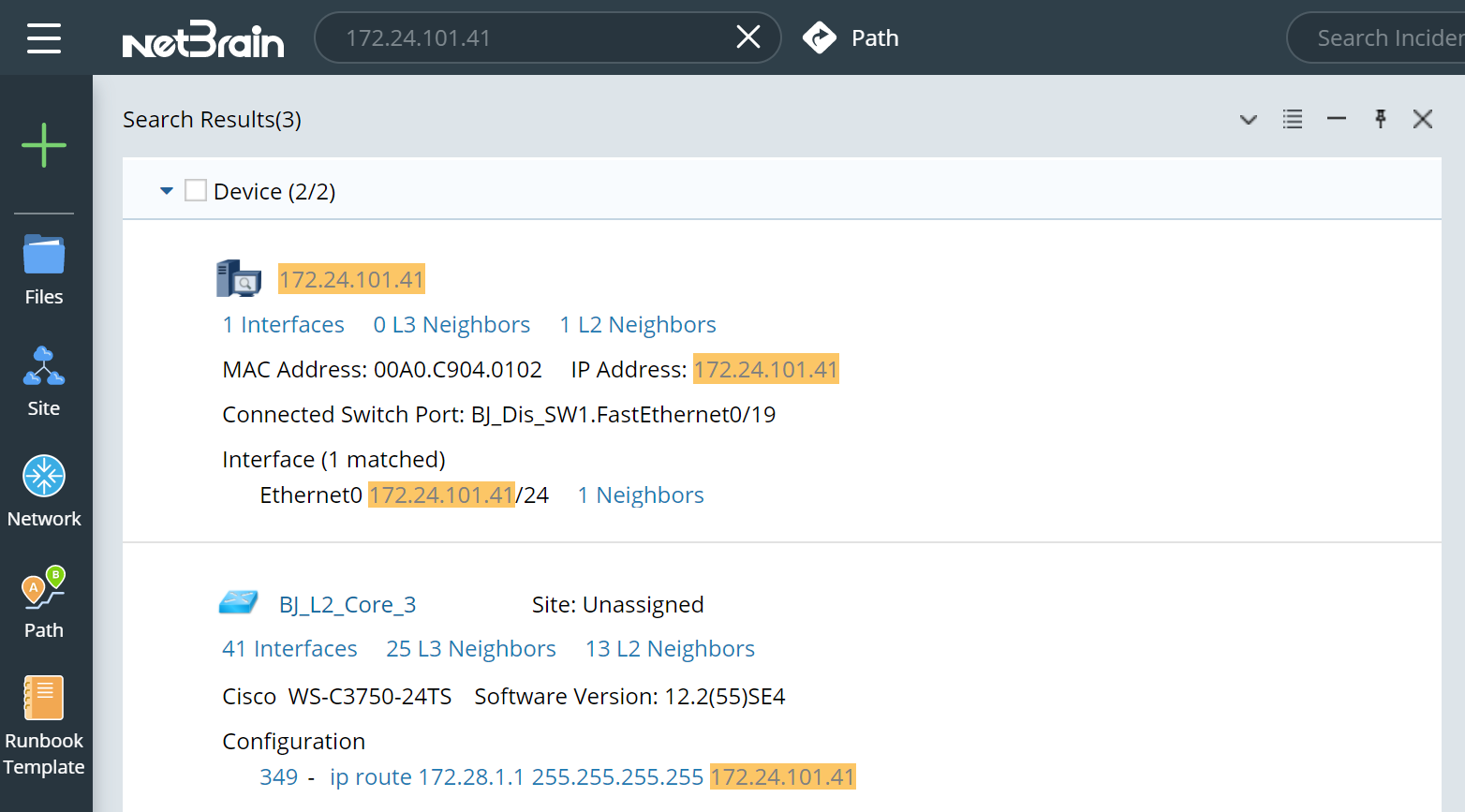The width and height of the screenshot is (1465, 812).
Task: Click the BJ_L2_Core_3 switch icon
Action: tap(239, 602)
